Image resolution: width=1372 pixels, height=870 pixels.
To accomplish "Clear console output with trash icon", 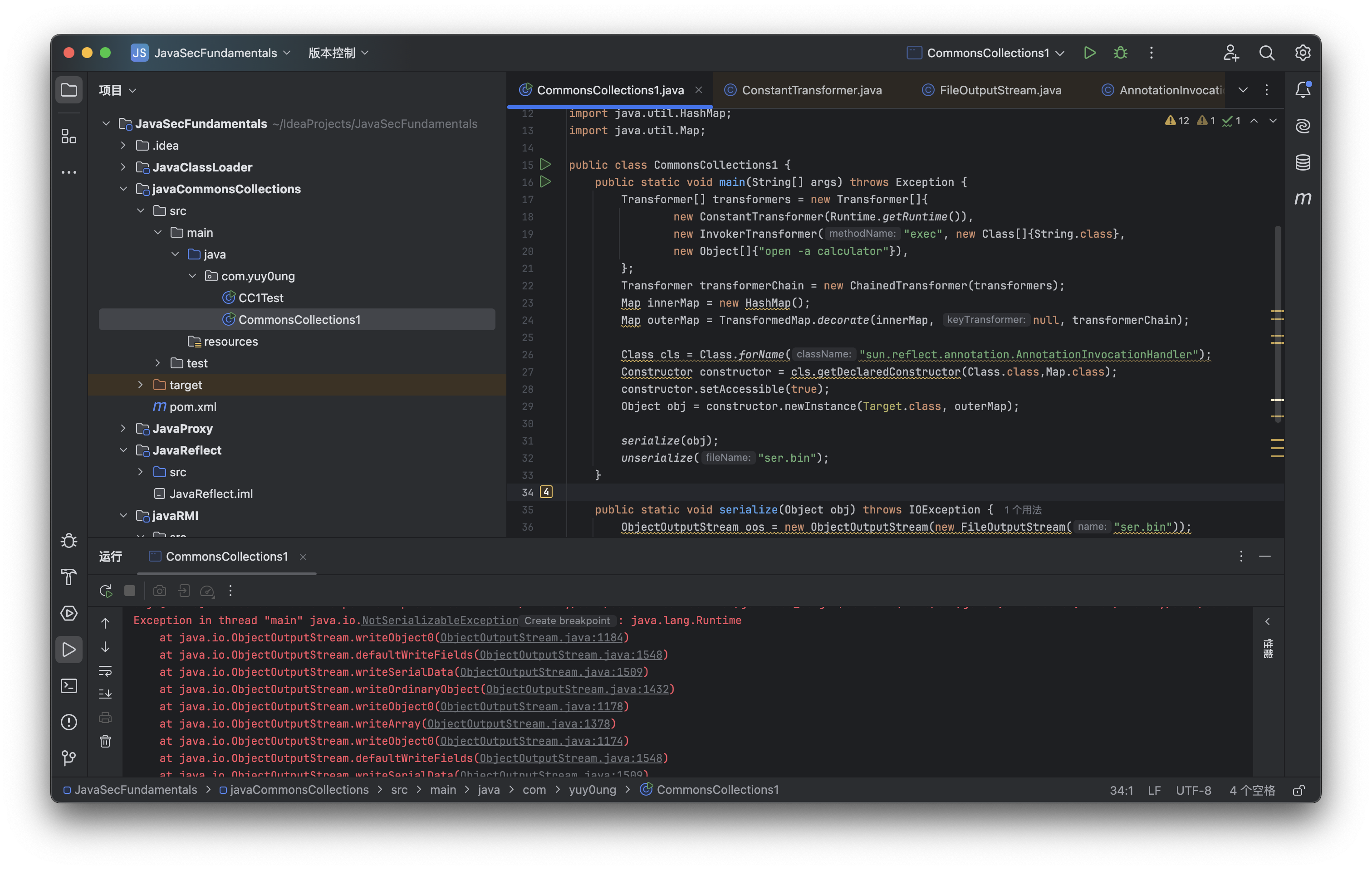I will coord(105,741).
